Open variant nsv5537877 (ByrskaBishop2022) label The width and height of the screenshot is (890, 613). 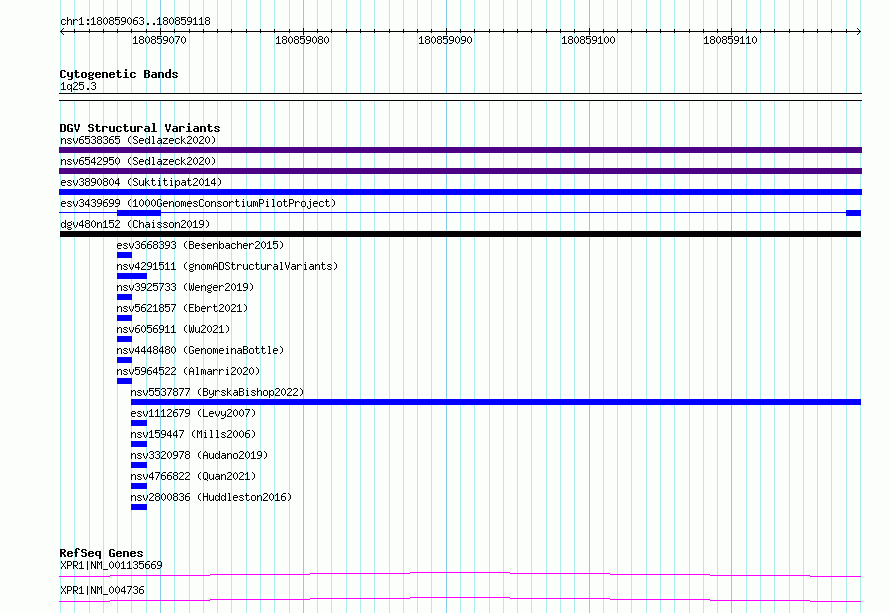coord(217,392)
